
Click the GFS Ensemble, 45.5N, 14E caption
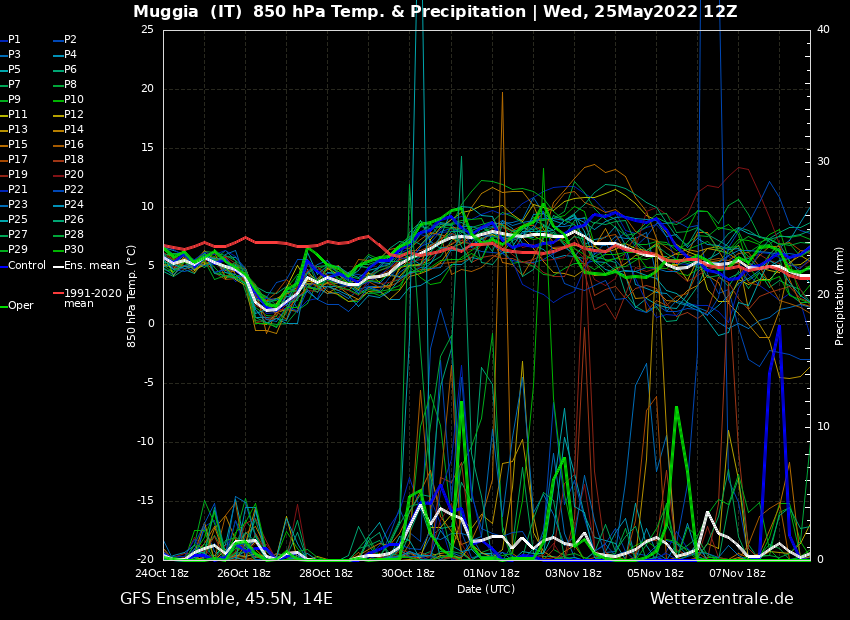(x=226, y=599)
